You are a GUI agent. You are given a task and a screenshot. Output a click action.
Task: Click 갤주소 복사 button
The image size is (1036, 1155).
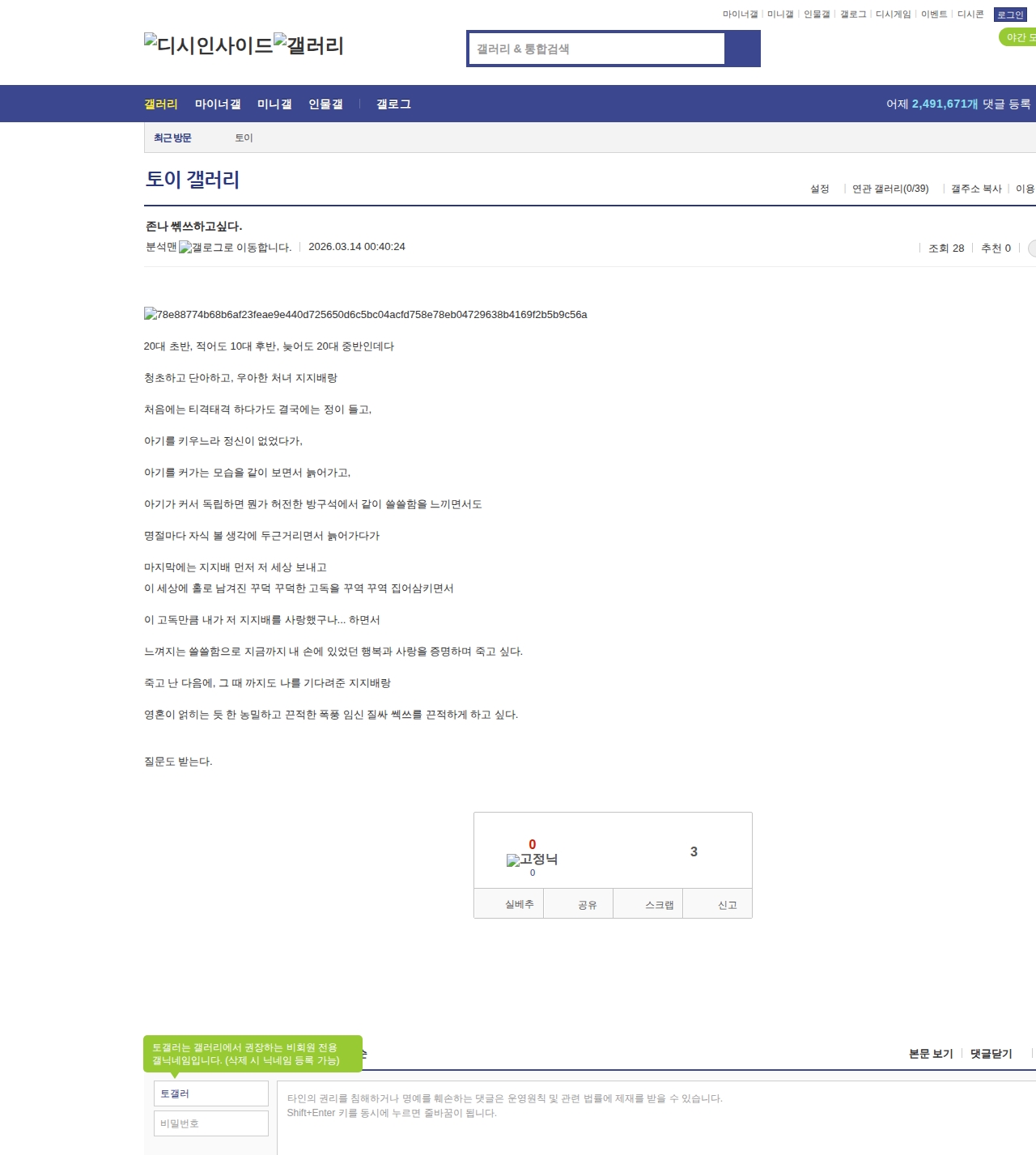(976, 189)
